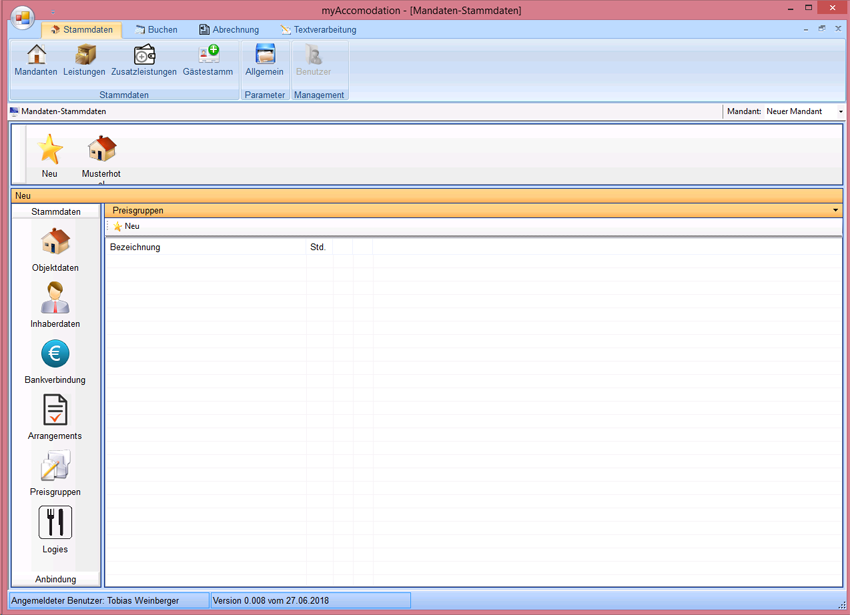Screen dimensions: 850x615
Task: Create new mandant with star icon
Action: click(x=50, y=155)
